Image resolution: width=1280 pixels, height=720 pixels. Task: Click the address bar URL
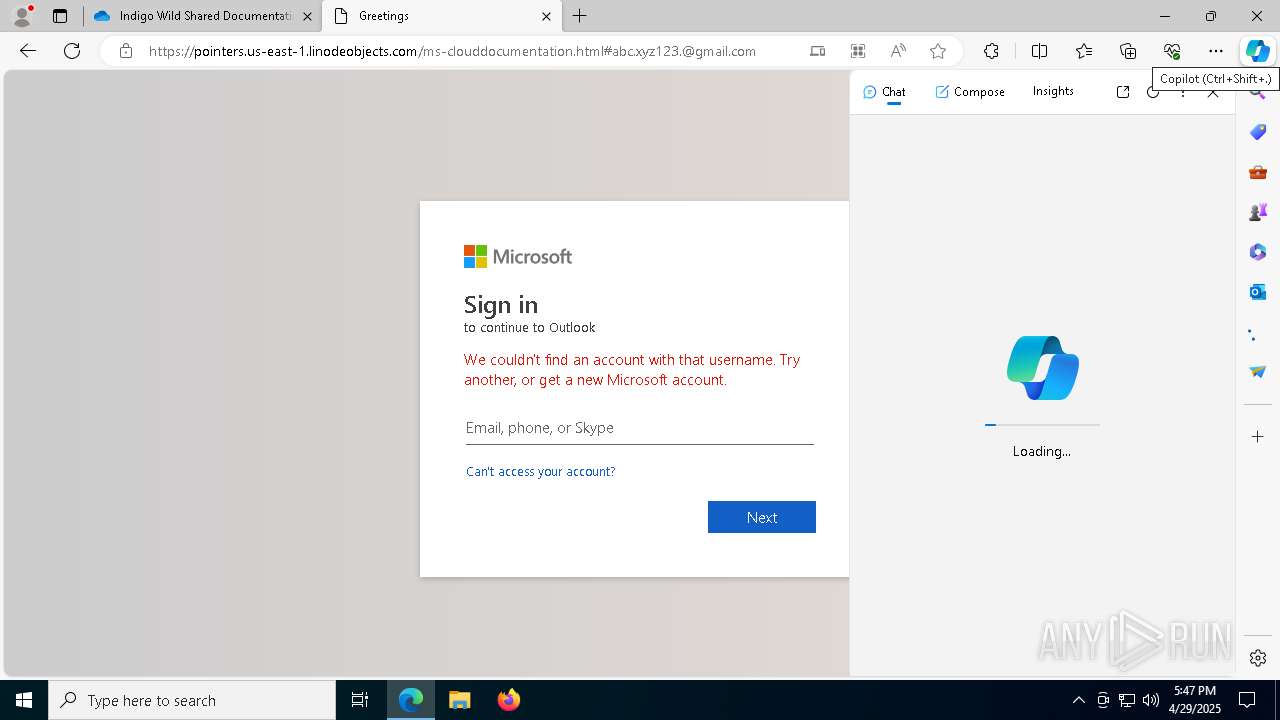click(452, 51)
